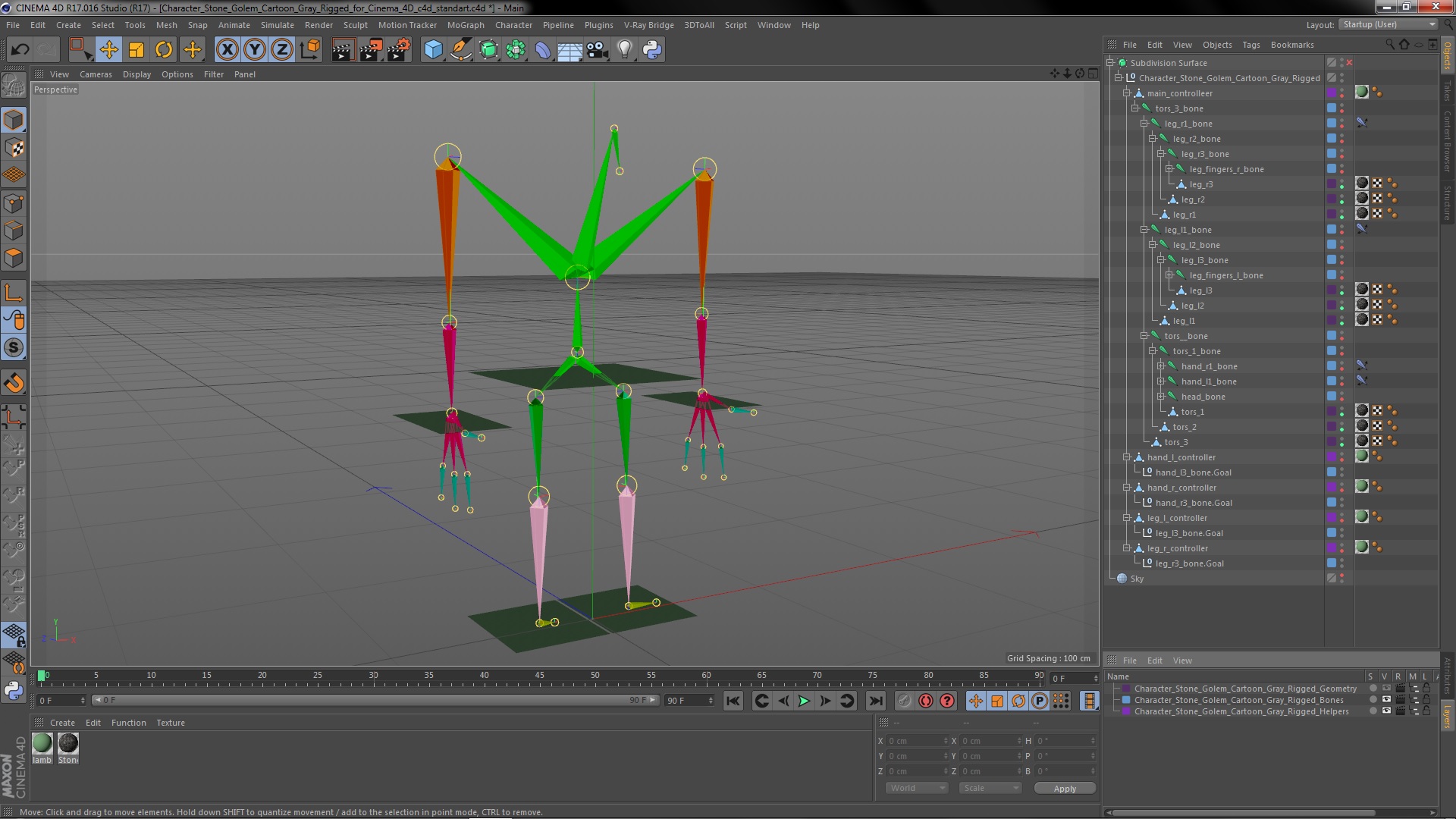Select the Move tool in top toolbar
The image size is (1456, 819).
click(x=108, y=50)
